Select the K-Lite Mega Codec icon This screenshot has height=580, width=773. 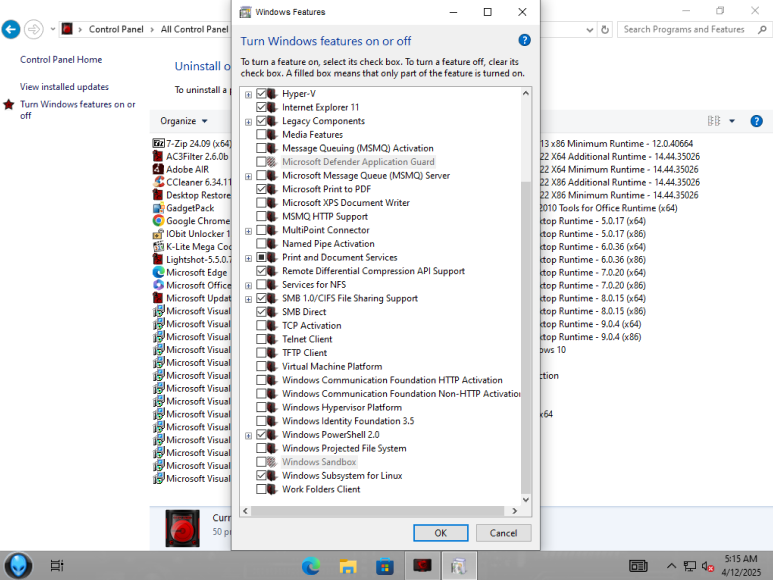click(x=158, y=246)
